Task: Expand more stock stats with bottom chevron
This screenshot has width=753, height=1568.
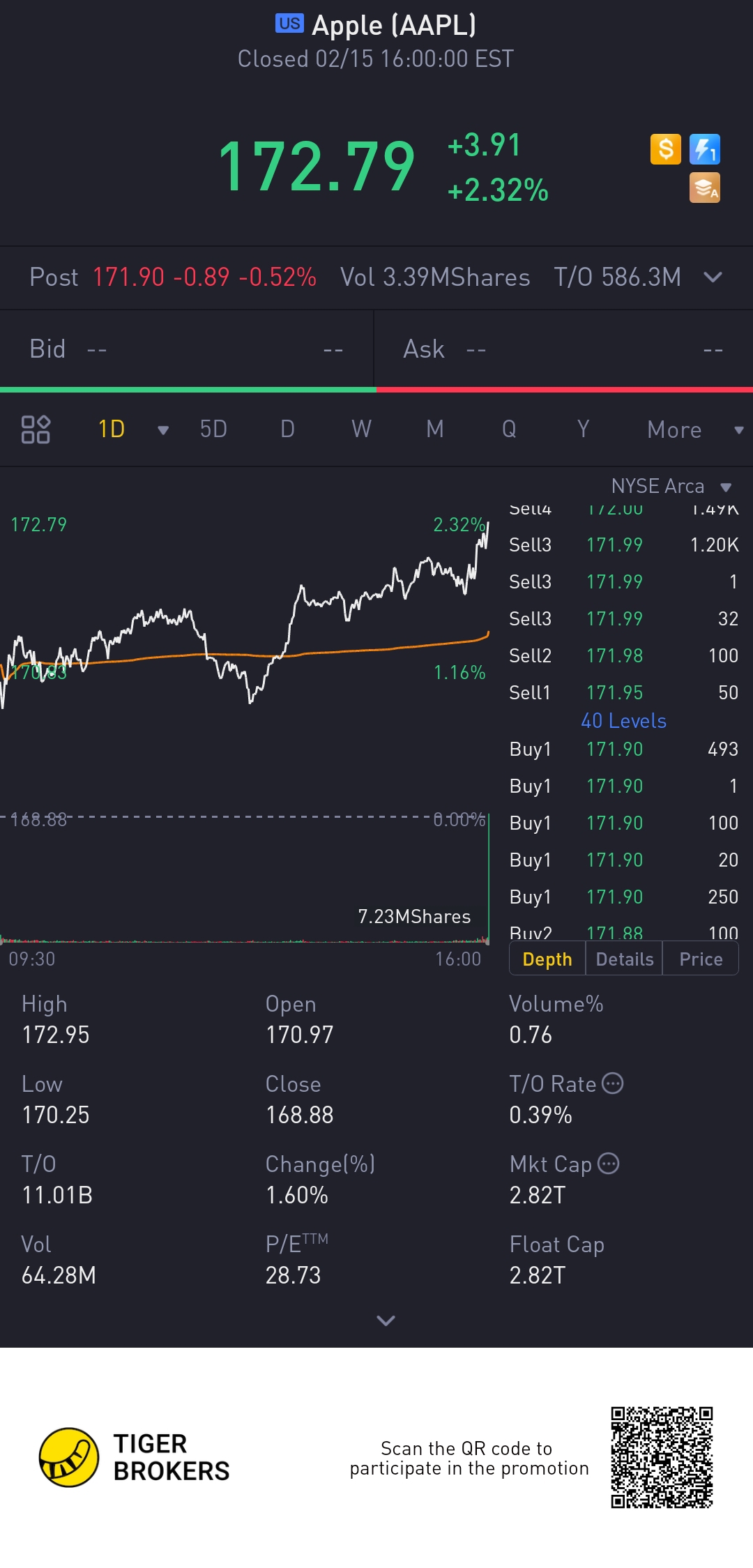Action: [386, 1320]
